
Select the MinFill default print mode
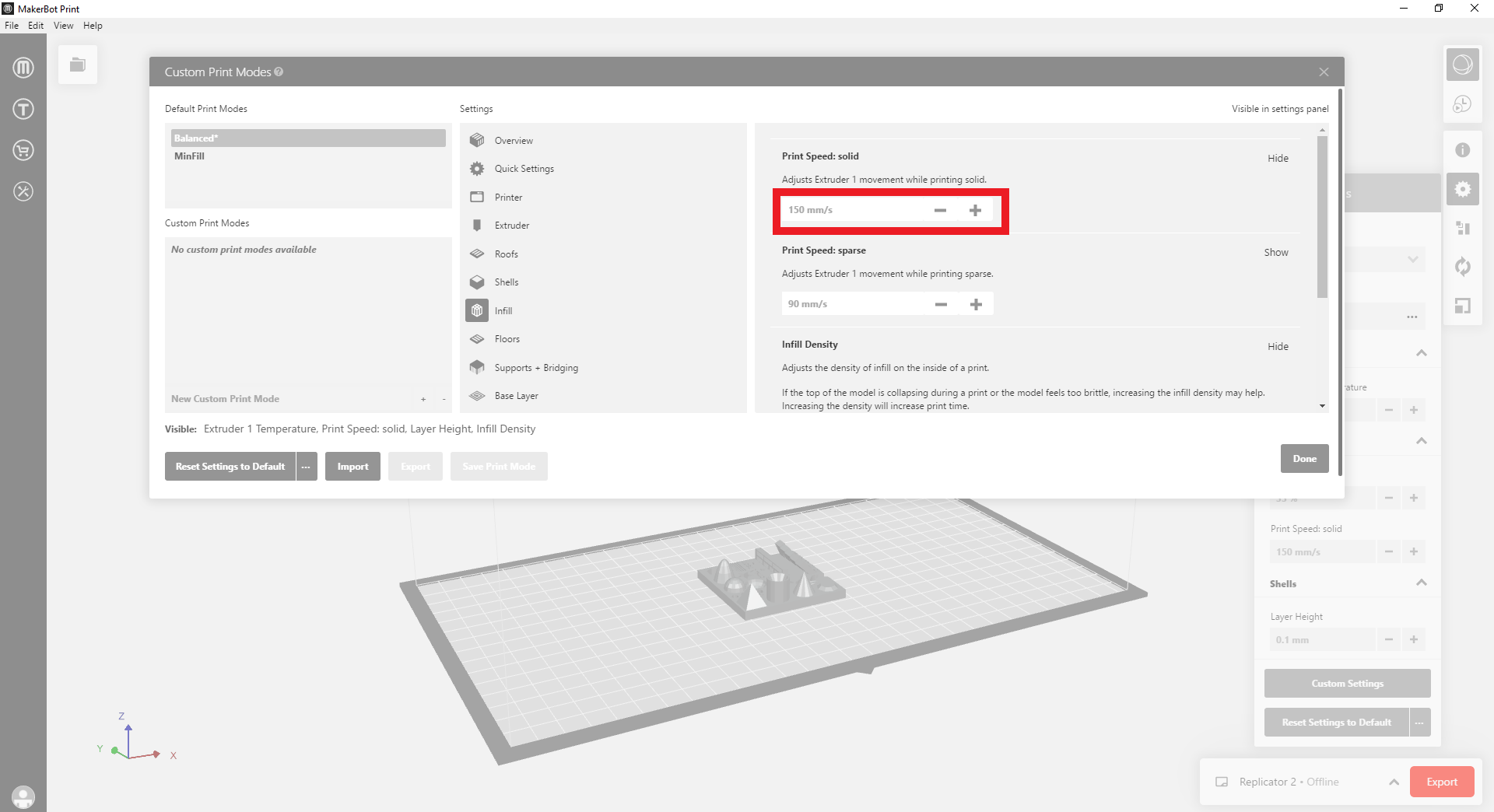(308, 156)
